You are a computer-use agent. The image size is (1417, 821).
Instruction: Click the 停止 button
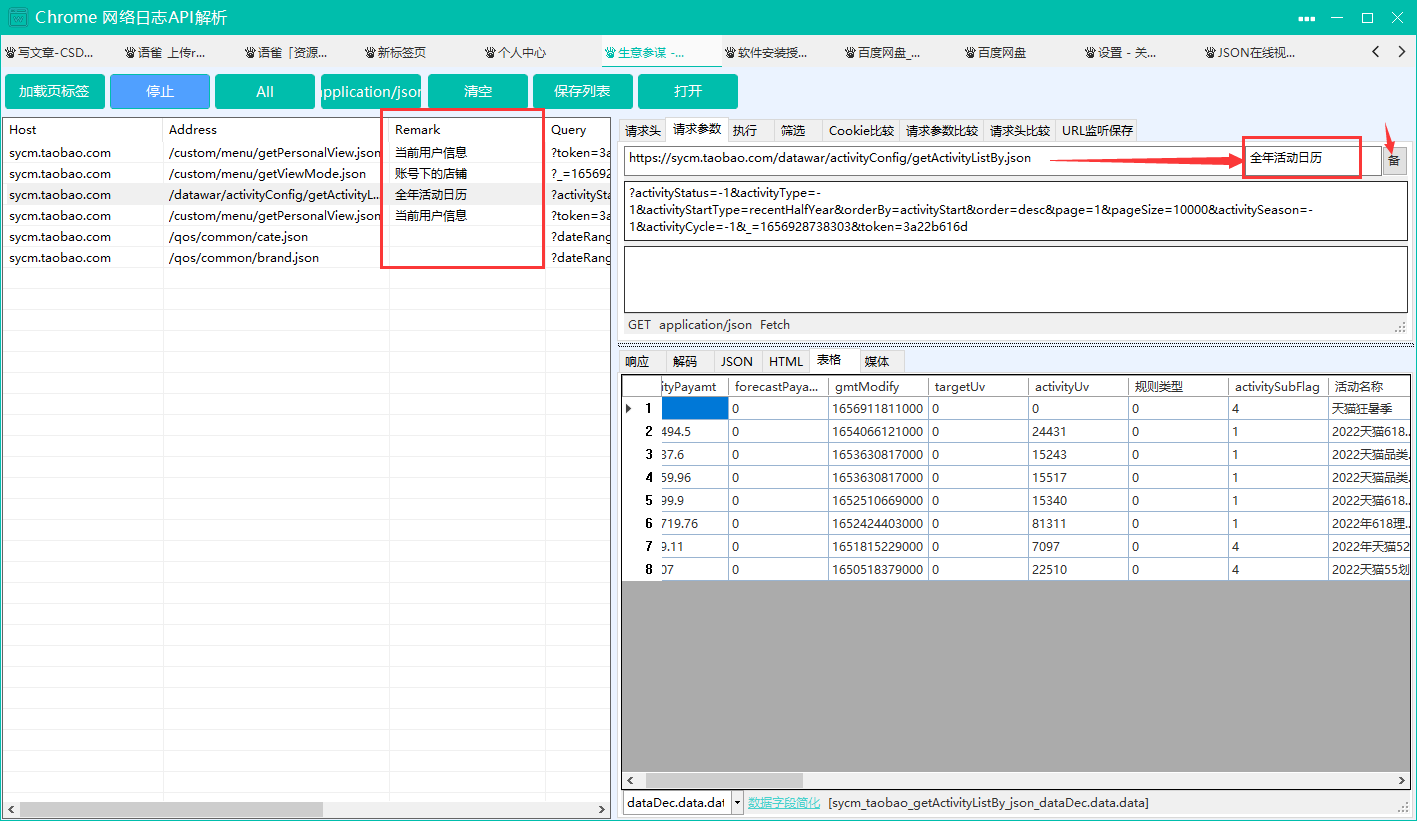point(160,92)
